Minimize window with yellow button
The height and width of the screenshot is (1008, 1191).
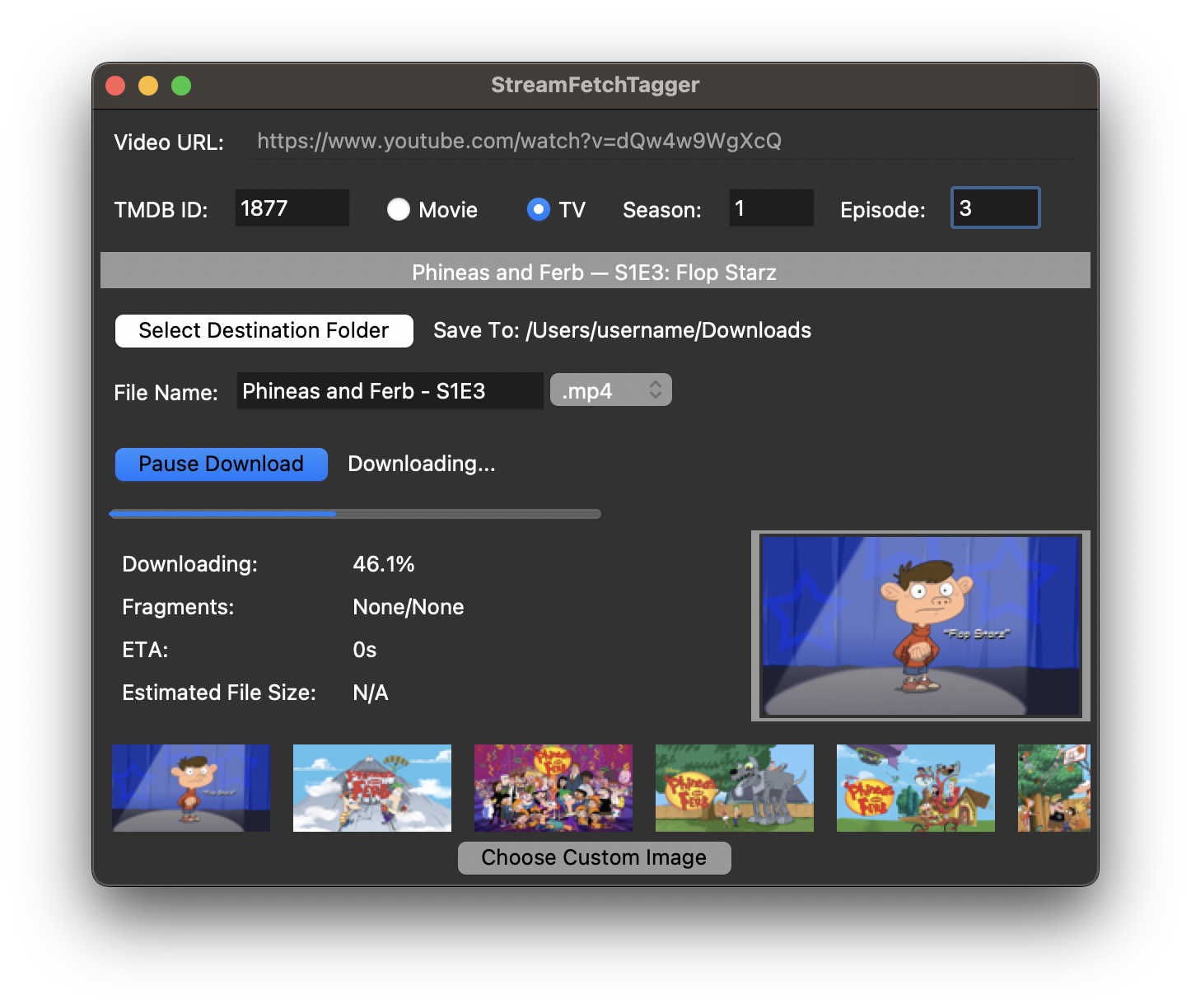point(148,86)
